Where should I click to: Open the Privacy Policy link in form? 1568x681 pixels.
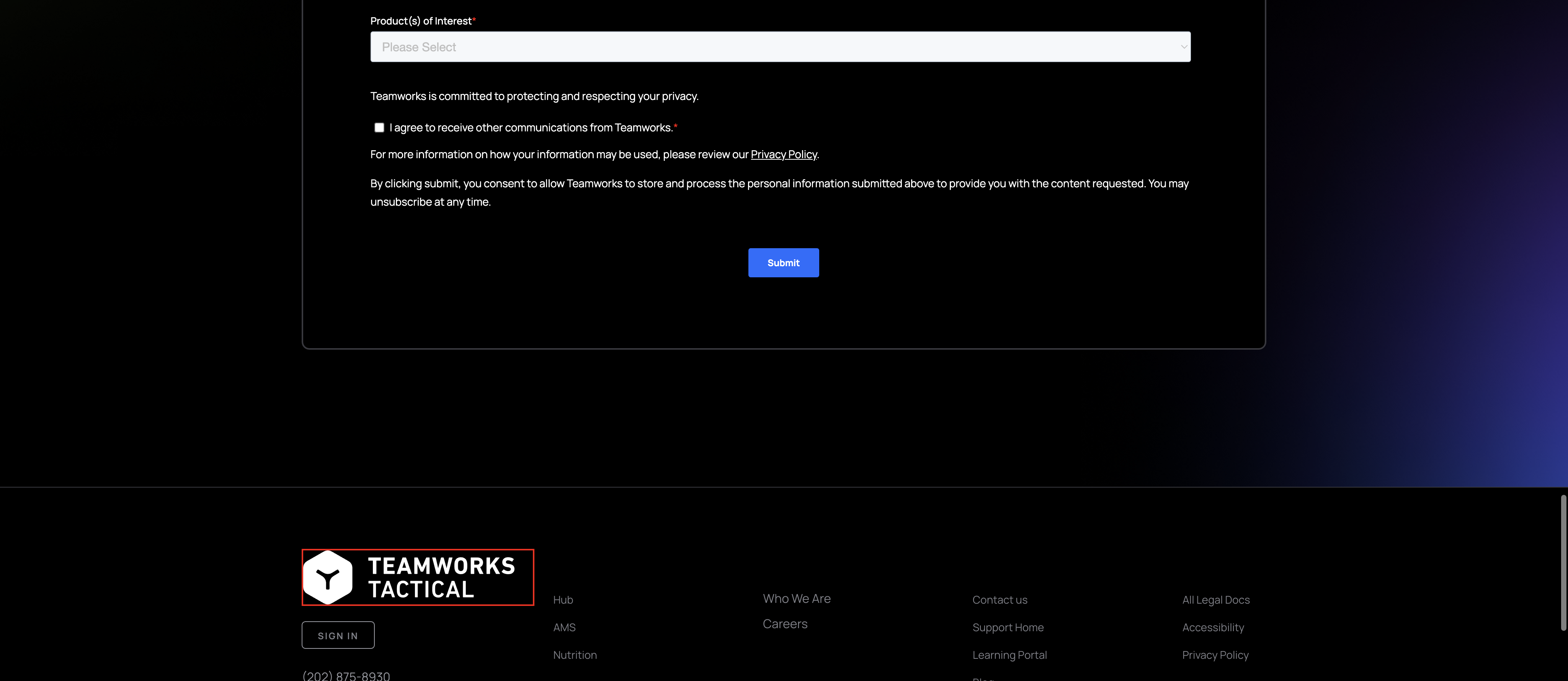pyautogui.click(x=783, y=155)
